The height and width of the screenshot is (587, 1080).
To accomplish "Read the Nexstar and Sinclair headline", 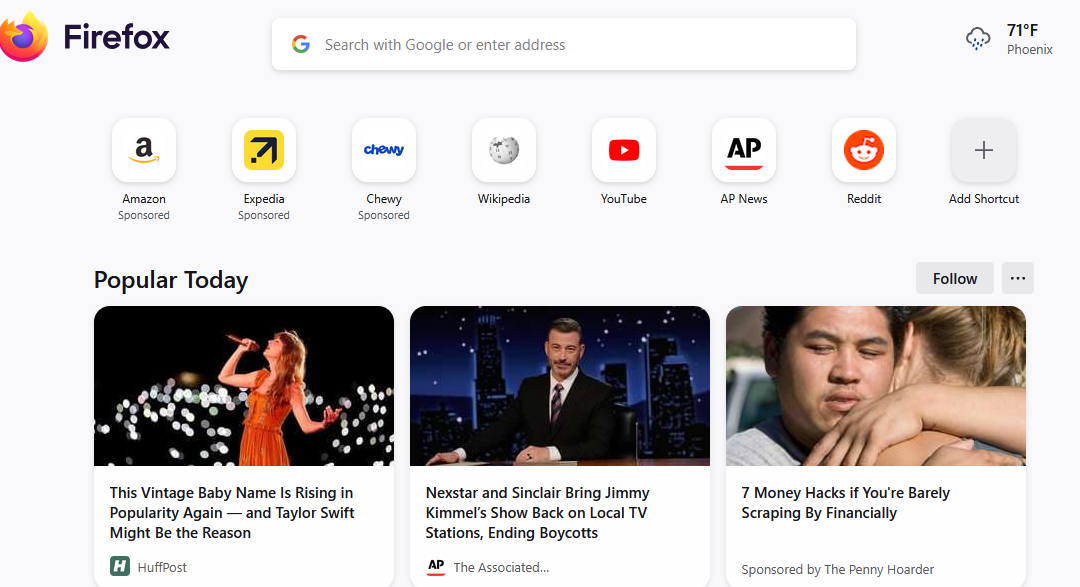I will 537,513.
